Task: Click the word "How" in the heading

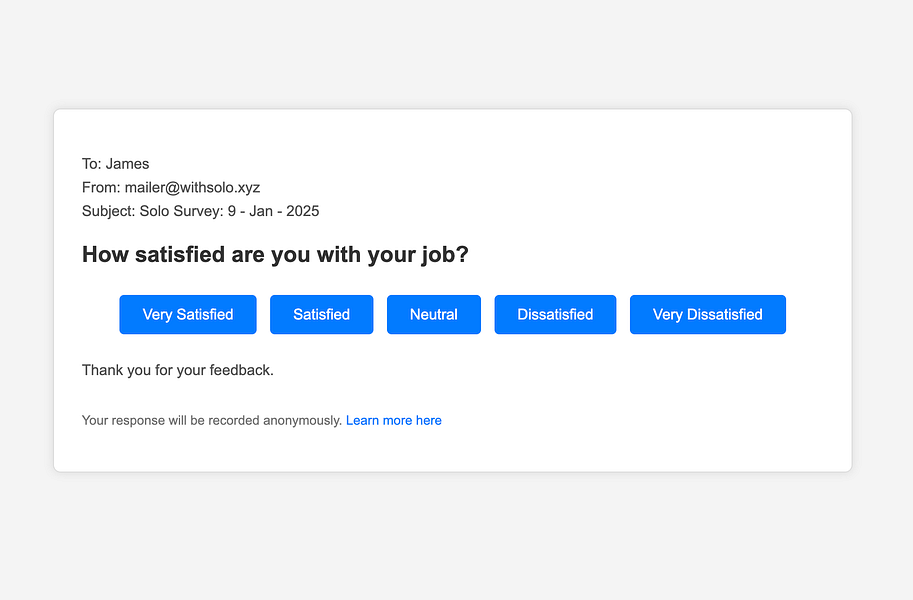Action: tap(104, 255)
